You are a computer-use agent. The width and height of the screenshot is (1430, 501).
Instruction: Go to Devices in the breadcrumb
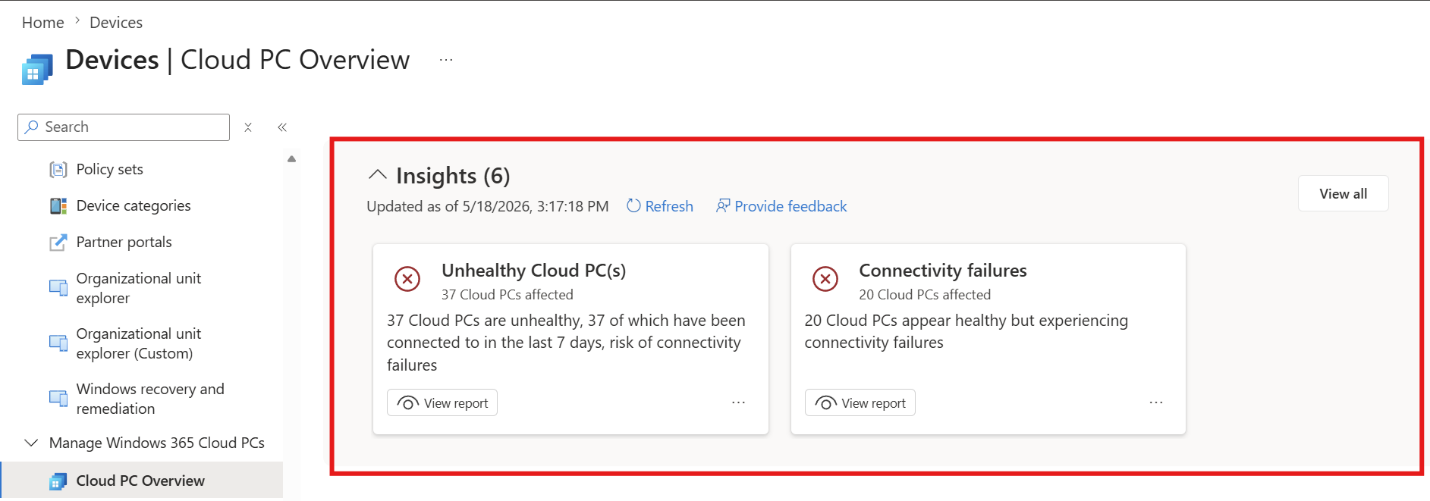click(x=116, y=22)
